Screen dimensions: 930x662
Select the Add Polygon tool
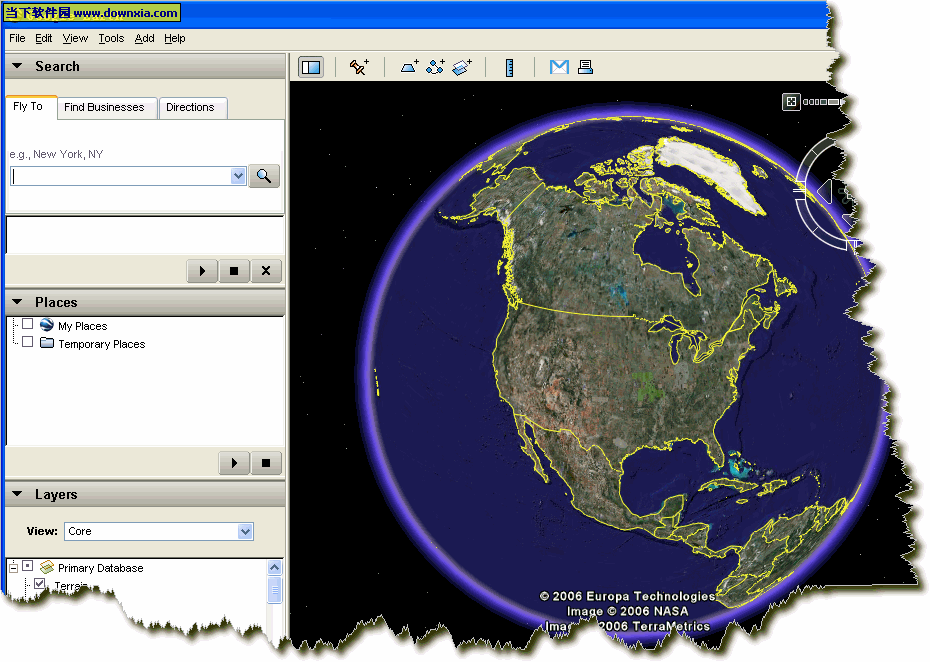pos(410,67)
